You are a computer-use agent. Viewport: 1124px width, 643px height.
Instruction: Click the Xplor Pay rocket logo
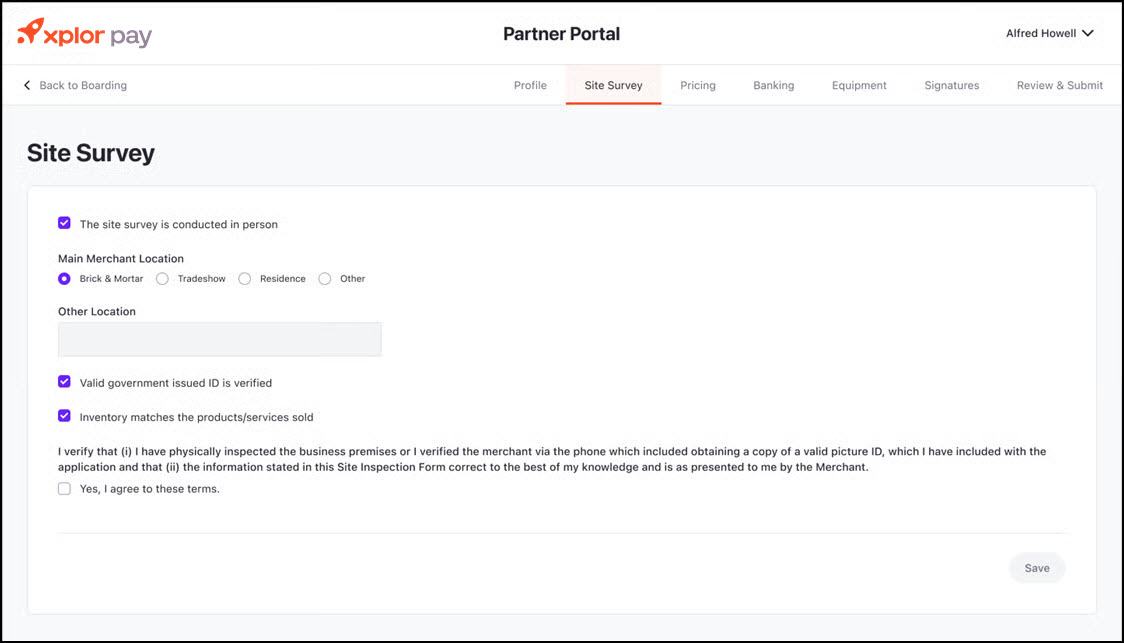pyautogui.click(x=32, y=33)
